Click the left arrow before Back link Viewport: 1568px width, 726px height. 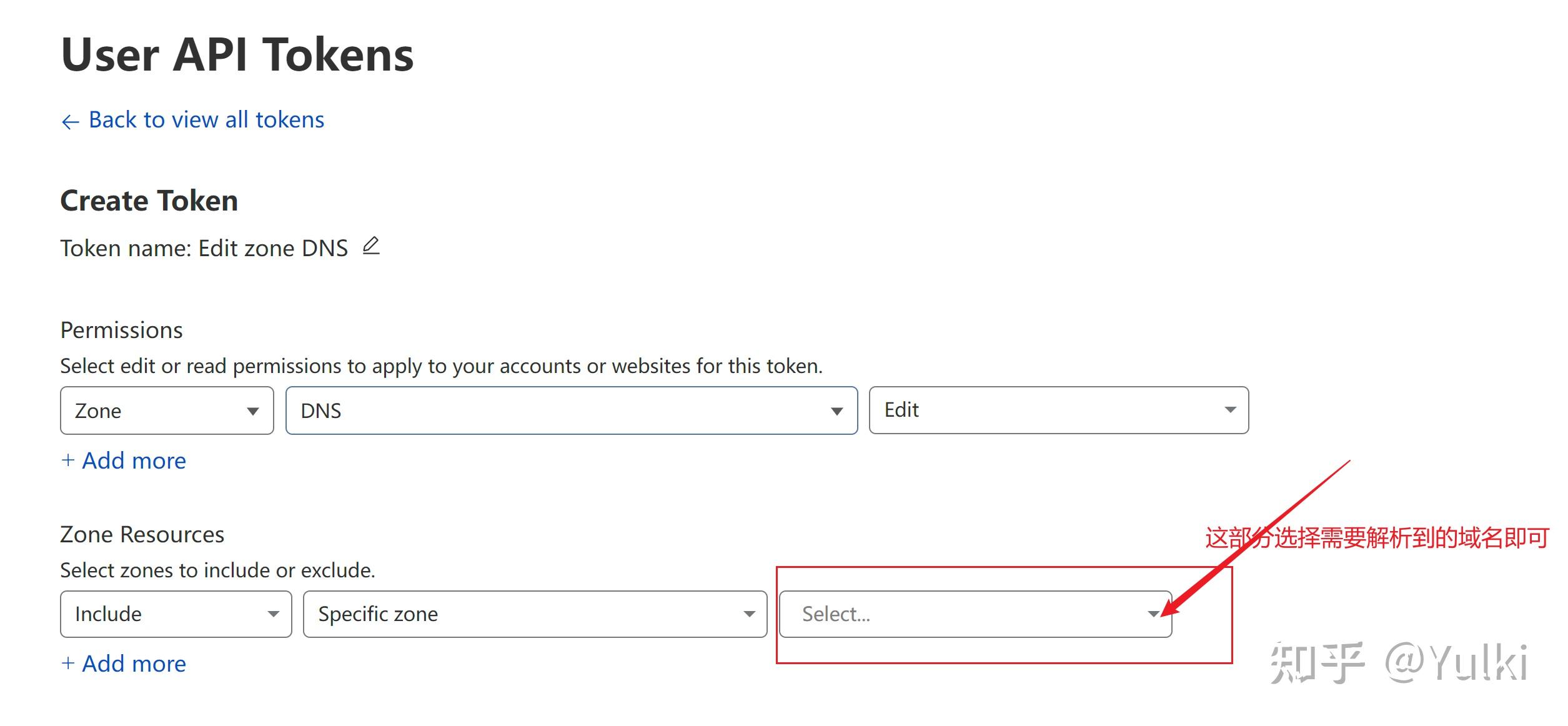70,121
